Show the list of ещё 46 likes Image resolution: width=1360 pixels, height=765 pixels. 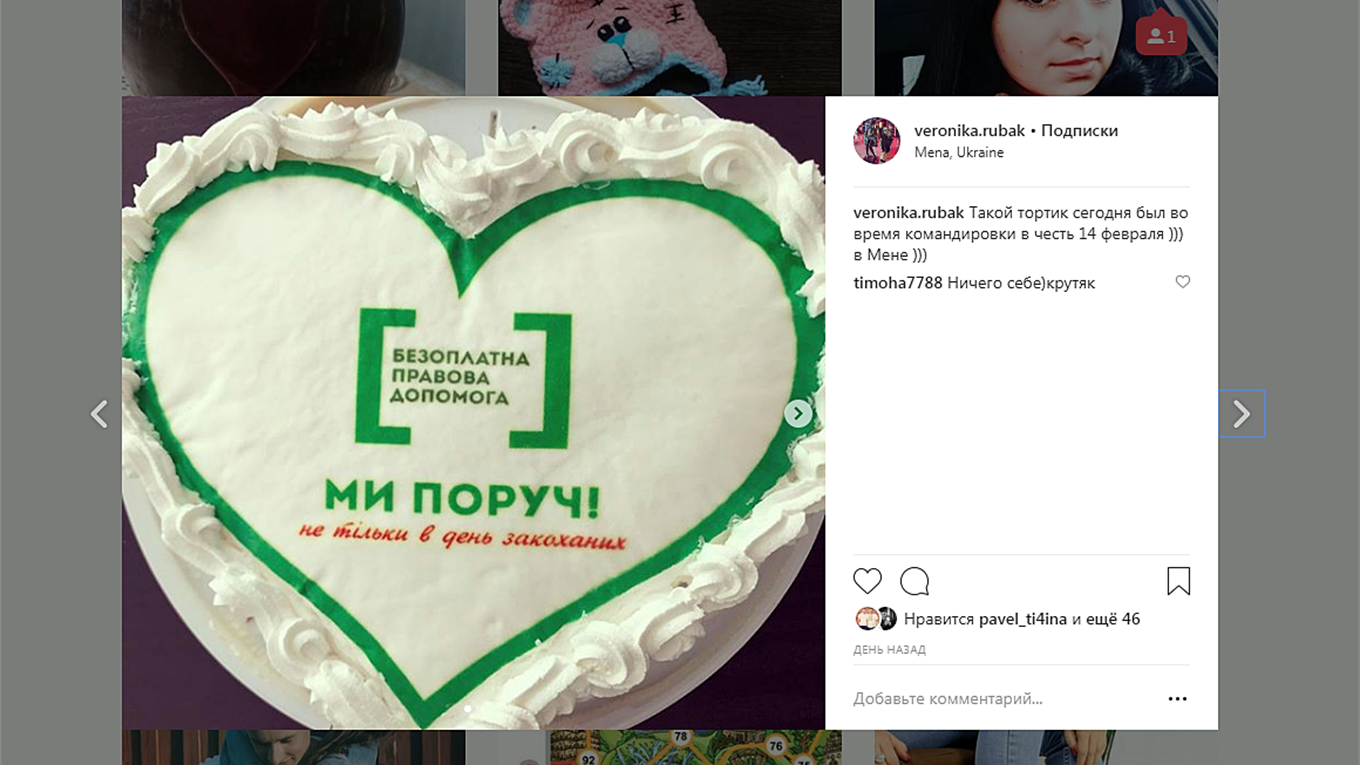click(1113, 619)
